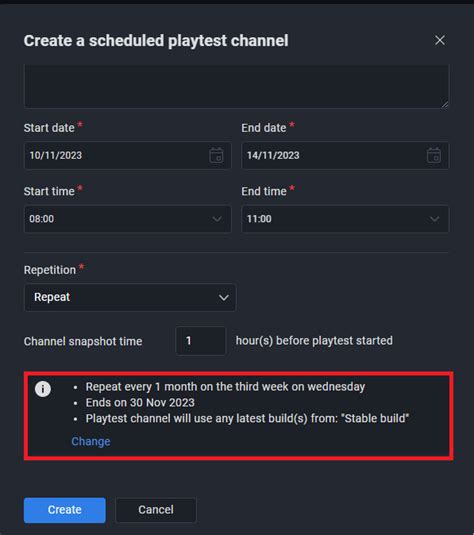Click the 11:00 end time field
474x535 pixels.
pos(345,219)
